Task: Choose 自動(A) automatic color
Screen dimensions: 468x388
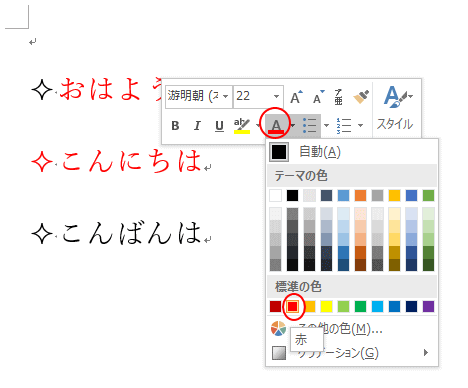Action: (352, 152)
